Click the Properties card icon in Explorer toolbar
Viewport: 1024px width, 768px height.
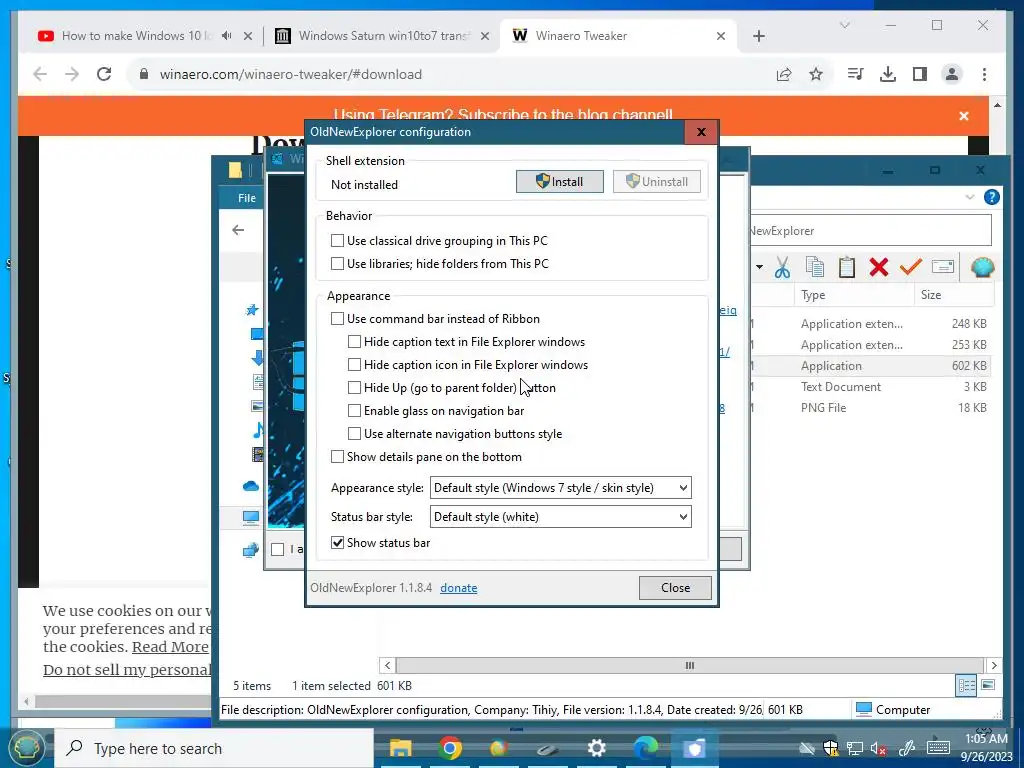942,266
